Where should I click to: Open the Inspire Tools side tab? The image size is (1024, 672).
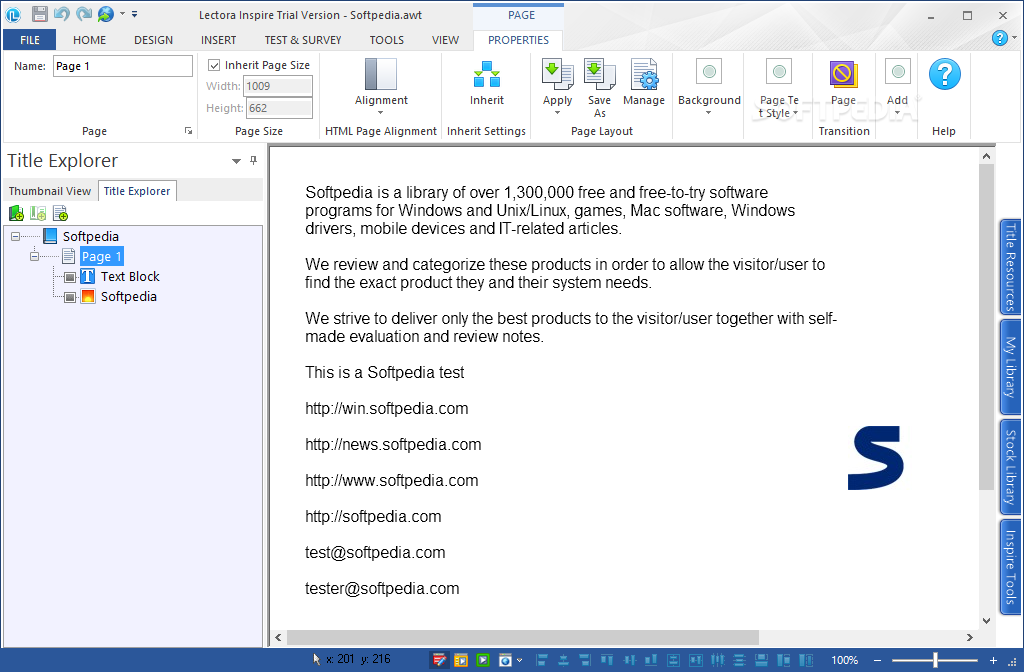click(x=1010, y=567)
